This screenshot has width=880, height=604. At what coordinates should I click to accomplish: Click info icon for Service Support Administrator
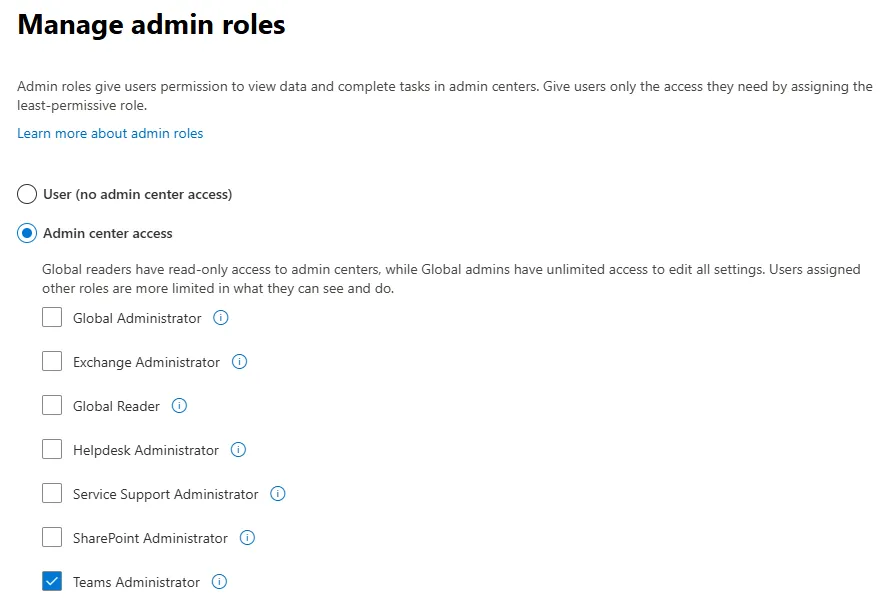[278, 494]
